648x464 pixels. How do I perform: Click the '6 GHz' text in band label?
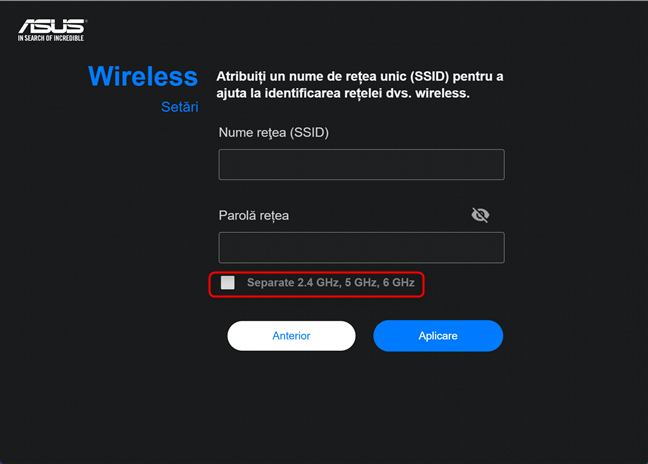click(399, 283)
